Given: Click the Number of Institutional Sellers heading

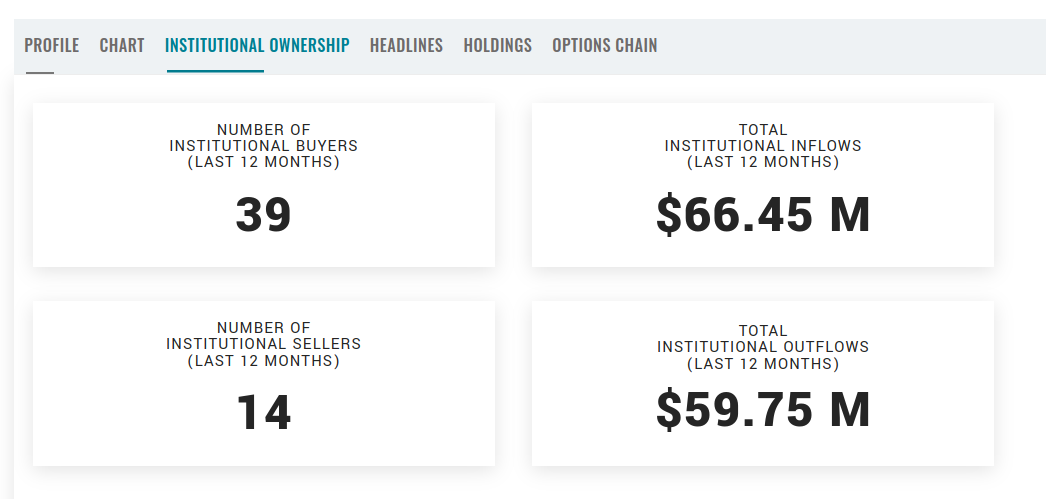Looking at the screenshot, I should (x=264, y=335).
